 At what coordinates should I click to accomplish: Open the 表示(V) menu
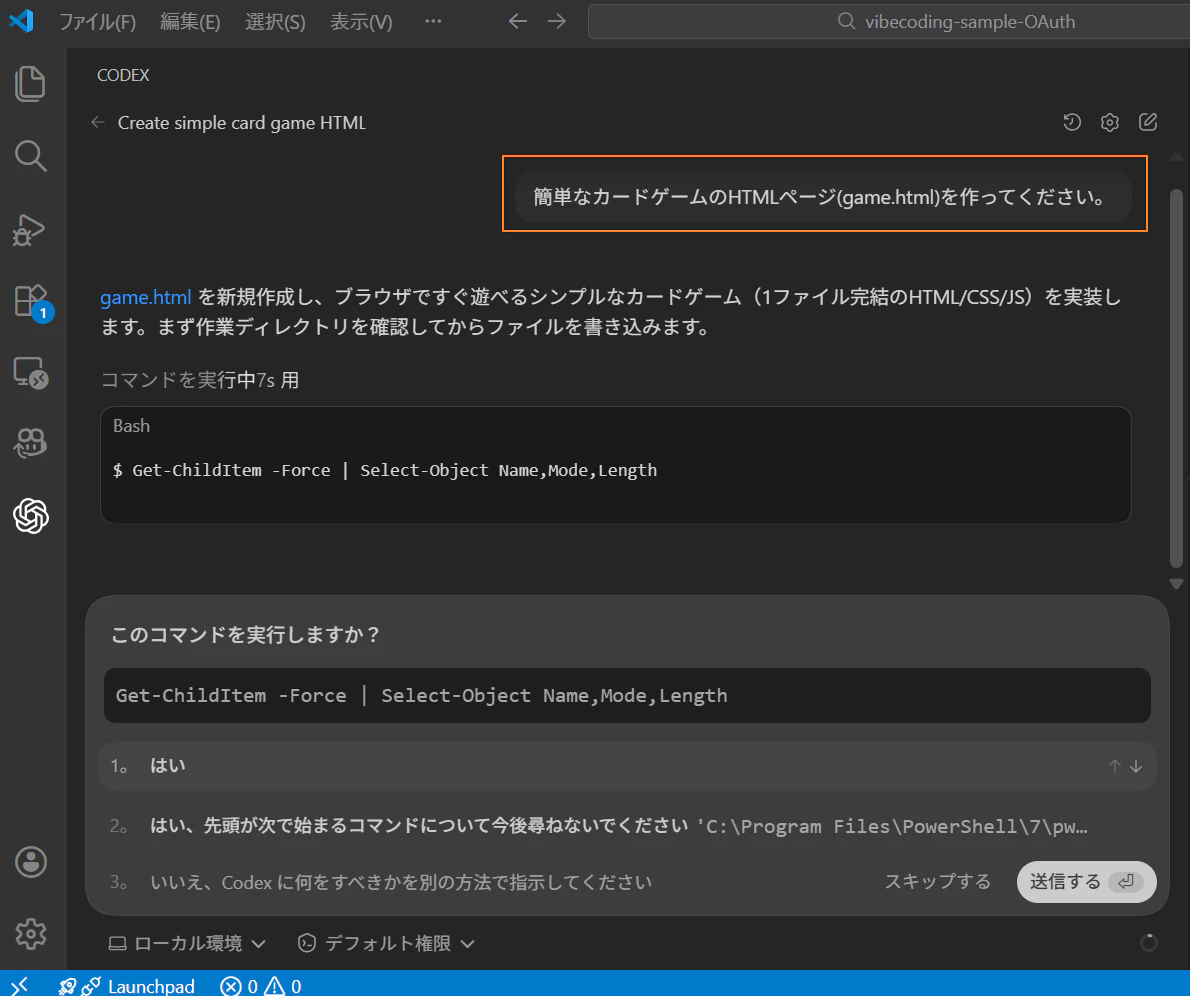[361, 21]
